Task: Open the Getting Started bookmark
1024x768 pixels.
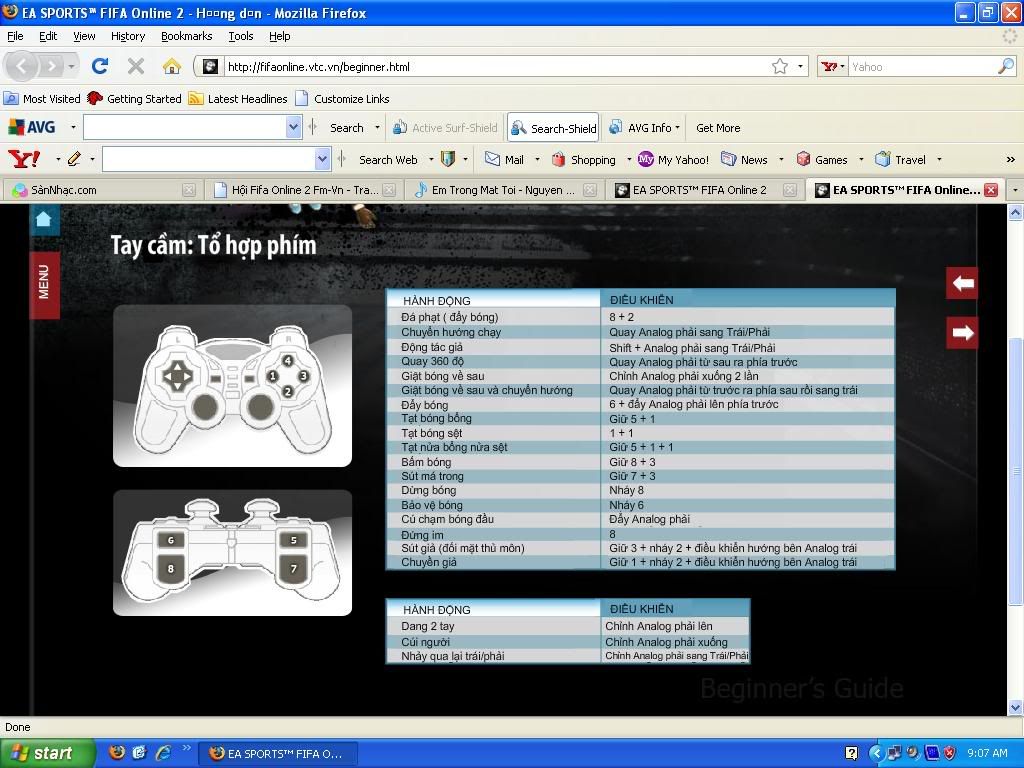Action: click(135, 99)
